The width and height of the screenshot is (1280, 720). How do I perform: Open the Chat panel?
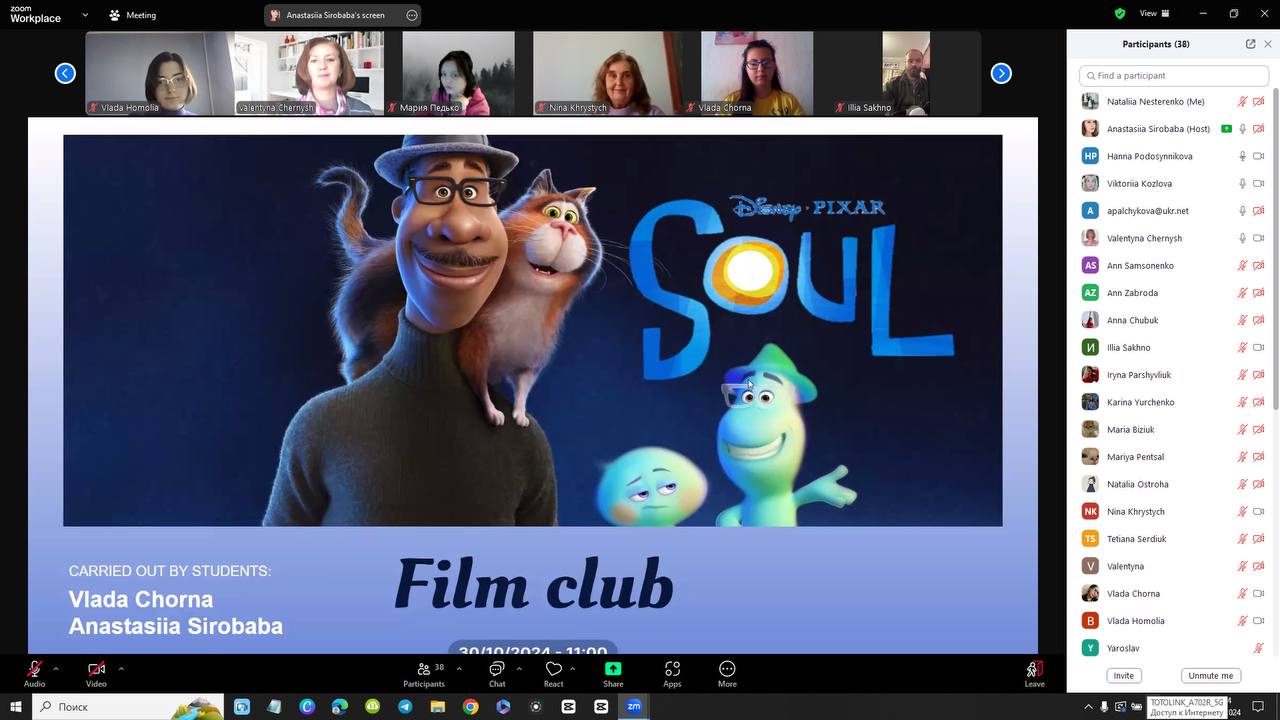click(497, 670)
